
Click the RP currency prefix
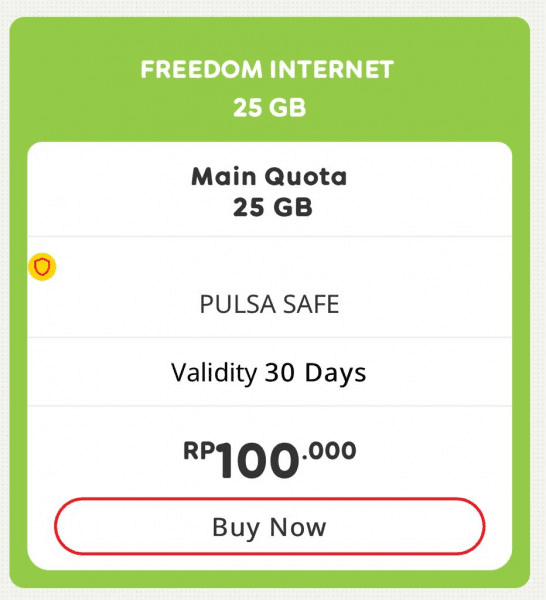[x=199, y=450]
